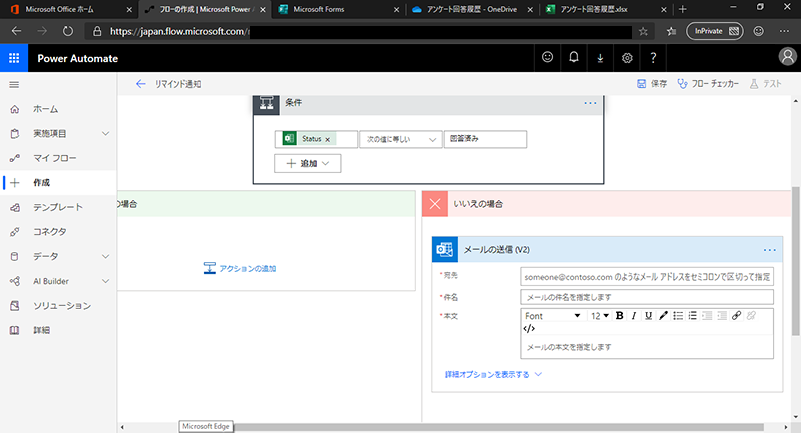Apply underline formatting in mail body
The height and width of the screenshot is (433, 801).
pyautogui.click(x=648, y=316)
